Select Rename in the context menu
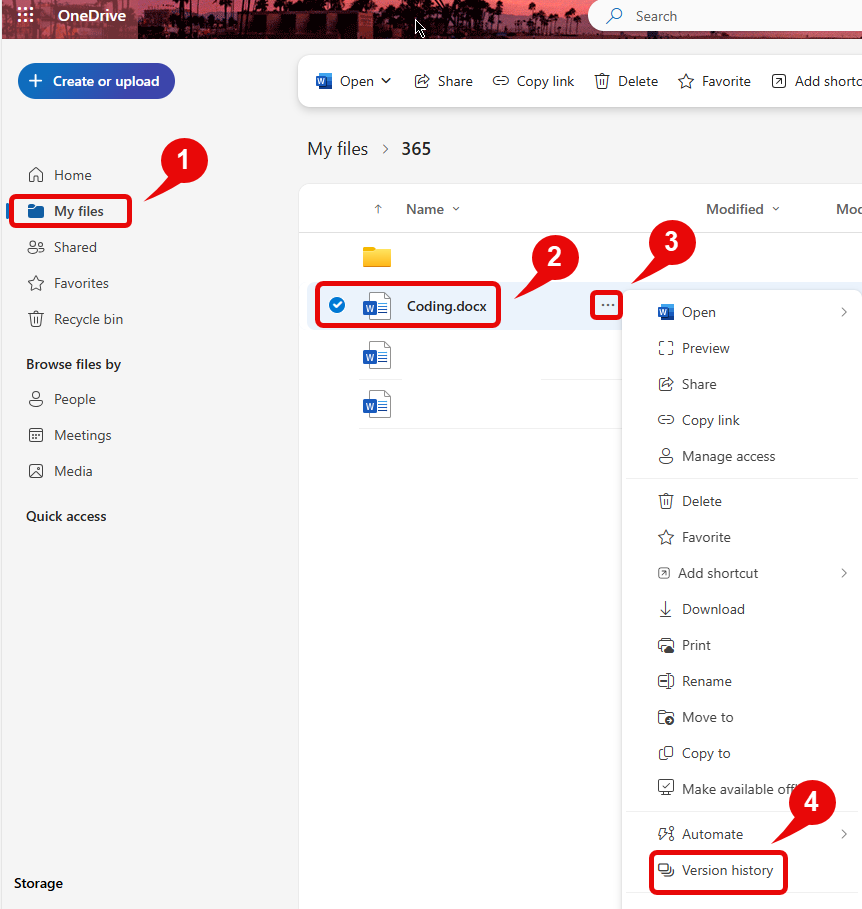Image resolution: width=862 pixels, height=909 pixels. 706,681
